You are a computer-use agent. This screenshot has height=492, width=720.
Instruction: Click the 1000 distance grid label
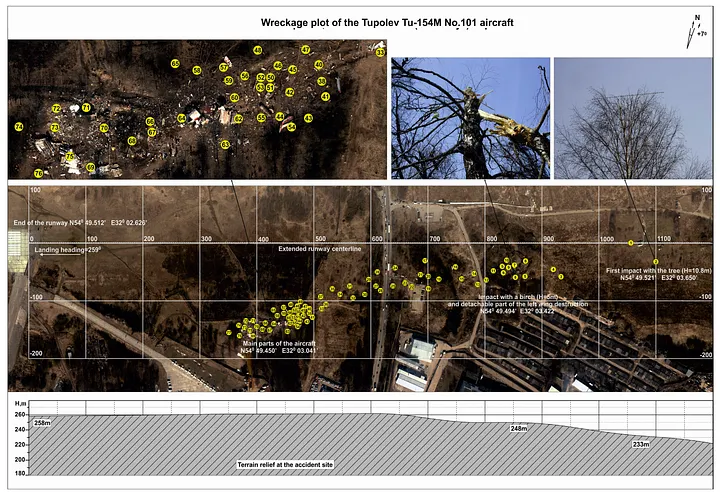(607, 239)
